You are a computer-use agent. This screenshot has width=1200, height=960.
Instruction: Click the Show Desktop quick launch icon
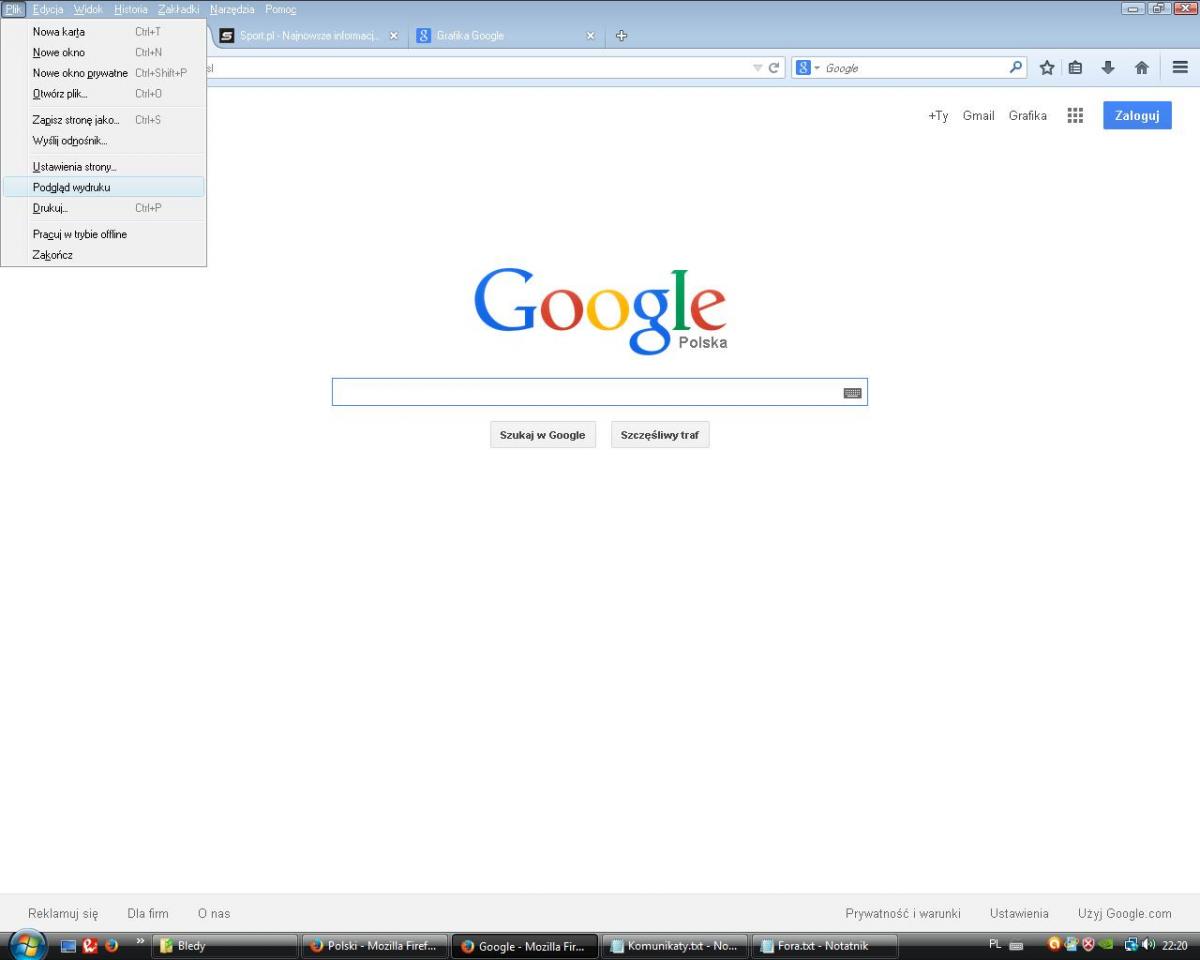(69, 946)
